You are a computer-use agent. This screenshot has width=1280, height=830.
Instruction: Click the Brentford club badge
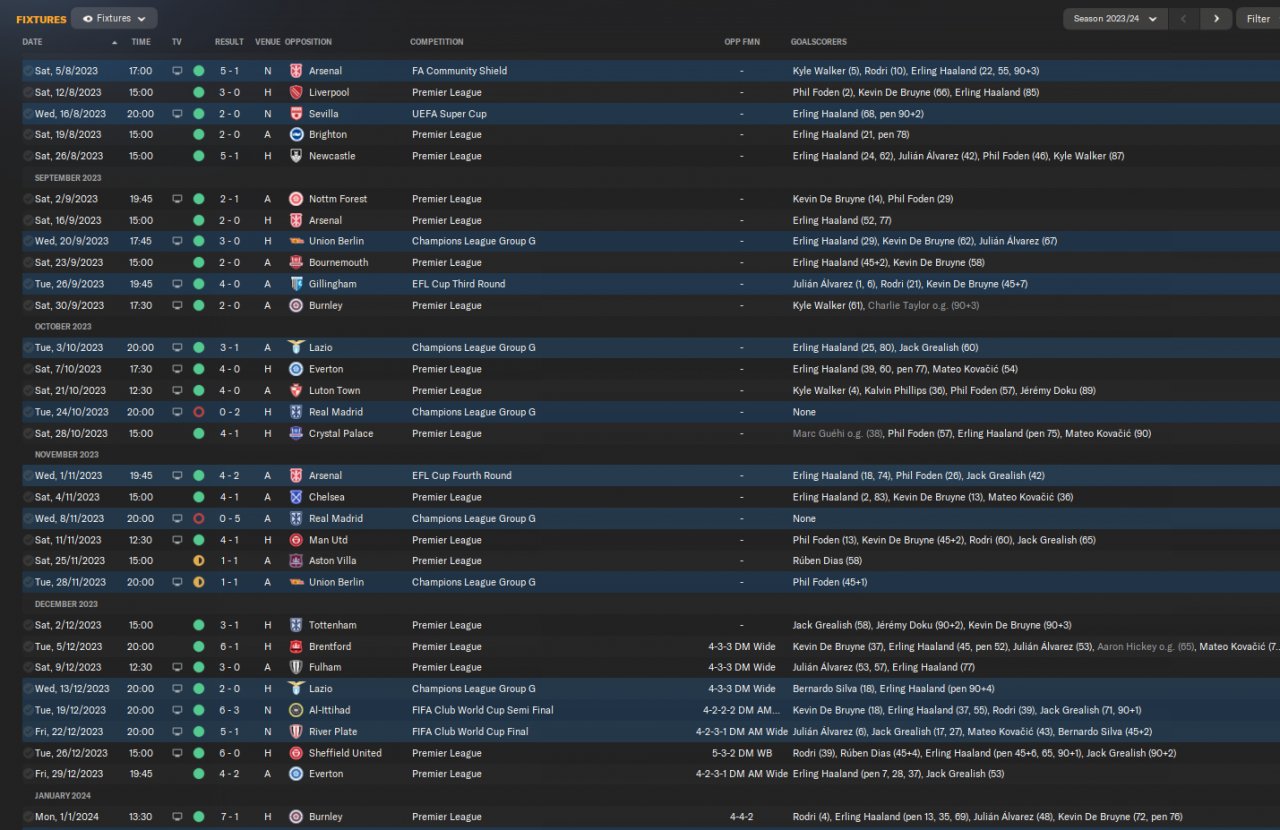point(296,647)
